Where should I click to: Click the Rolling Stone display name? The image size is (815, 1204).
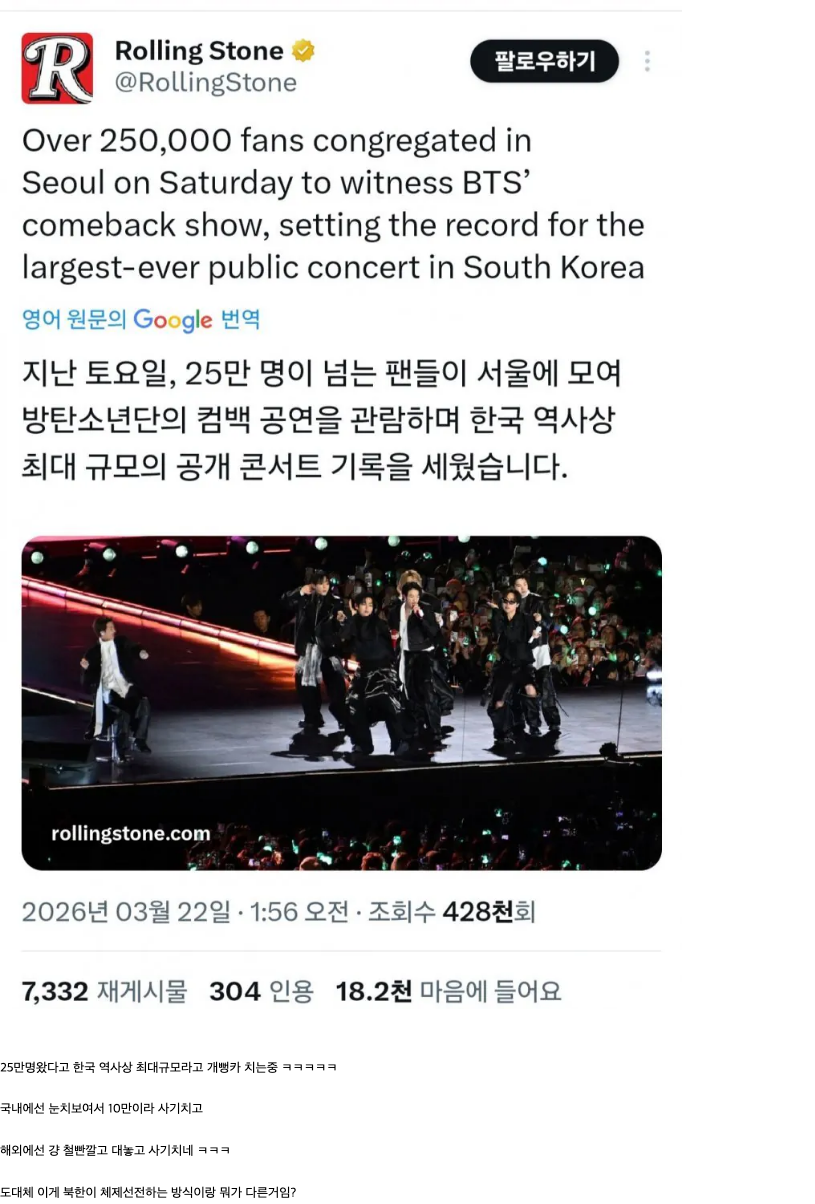[199, 51]
